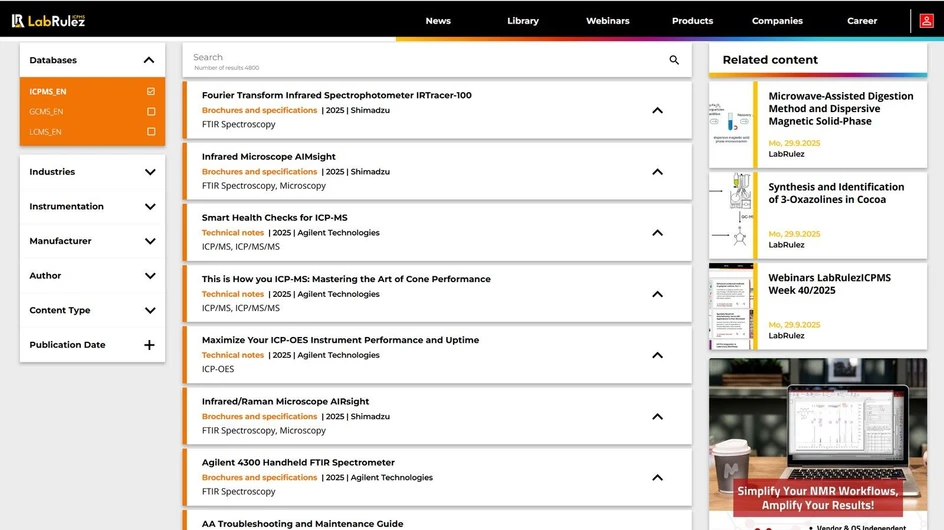Viewport: 944px width, 530px height.
Task: Uncheck the ICPMS_EN database checkbox
Action: [x=151, y=92]
